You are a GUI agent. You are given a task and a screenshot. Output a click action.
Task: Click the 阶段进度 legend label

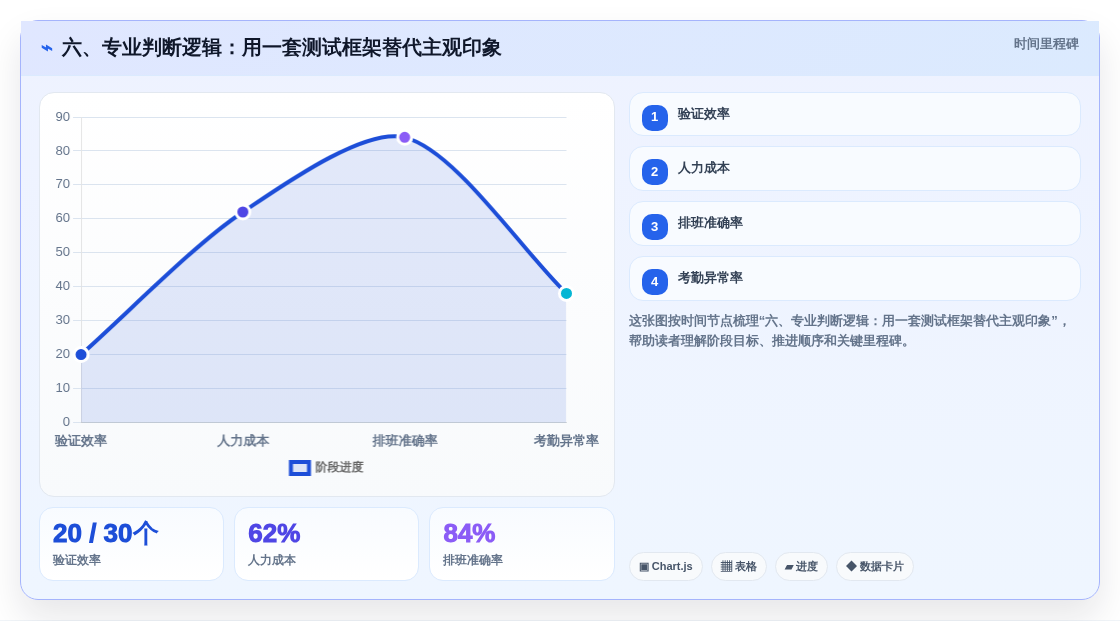click(x=339, y=467)
